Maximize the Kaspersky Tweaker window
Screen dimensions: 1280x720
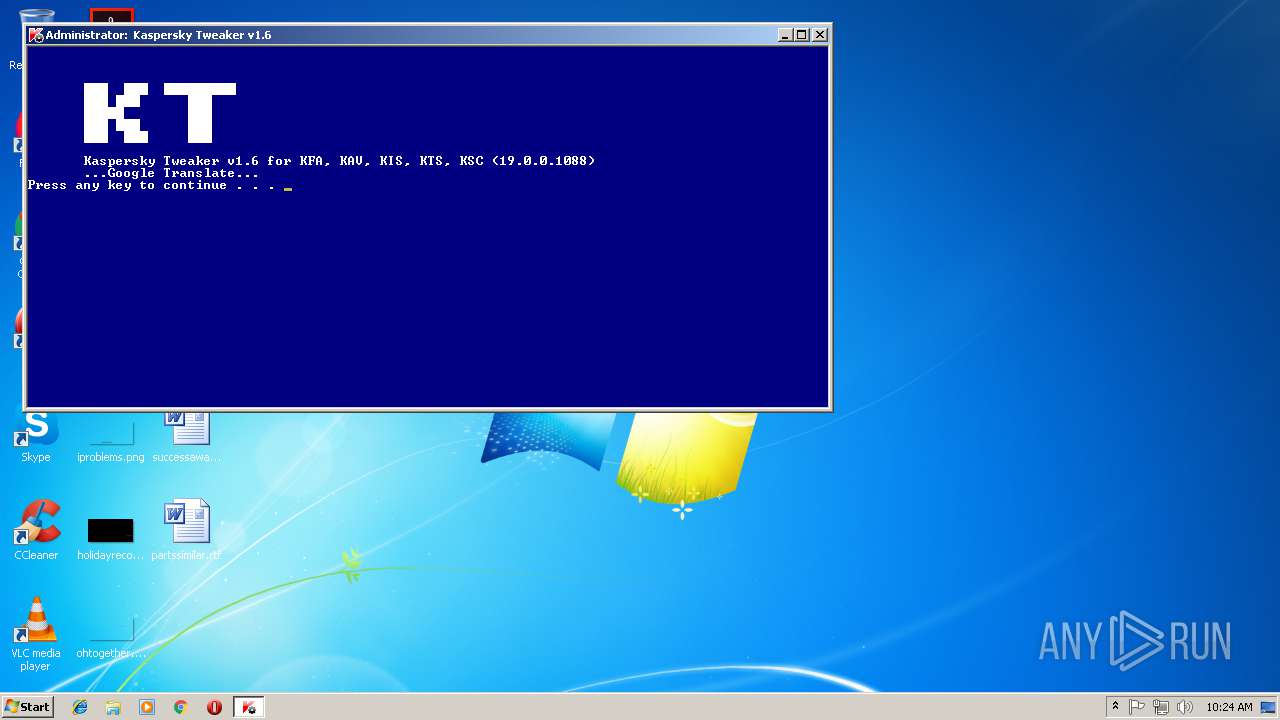click(x=802, y=35)
